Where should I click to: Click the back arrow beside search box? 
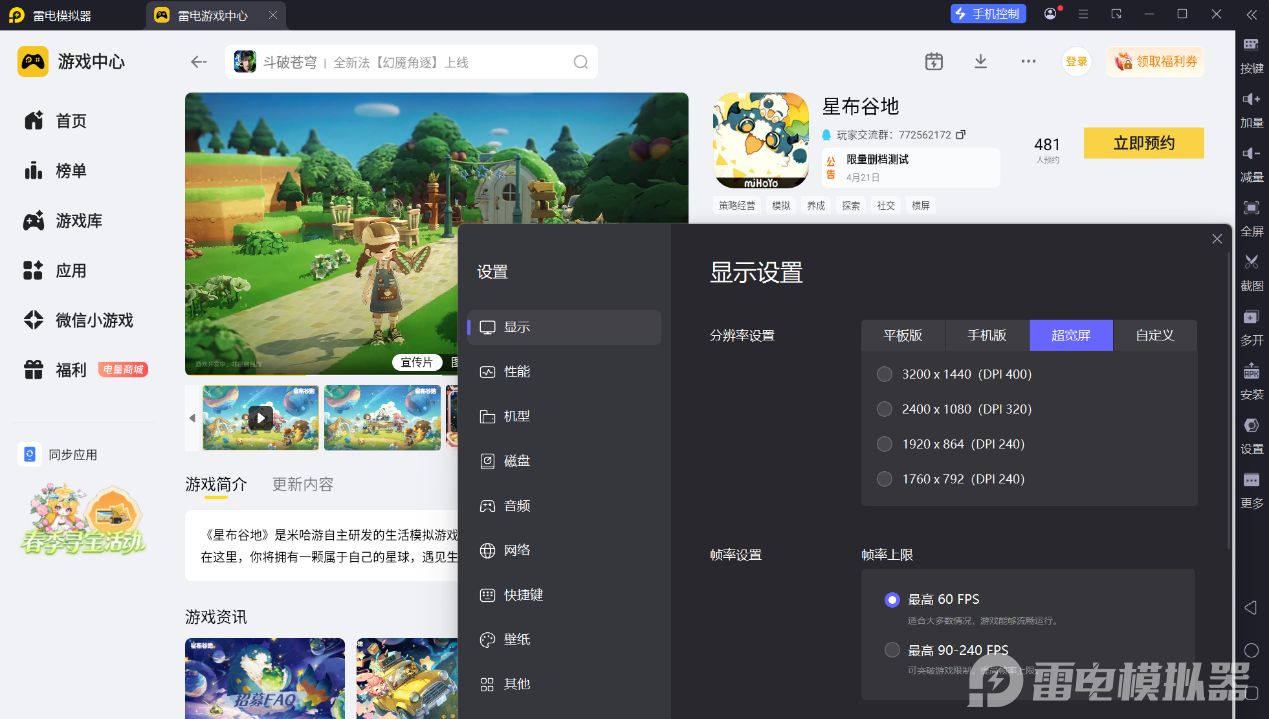(199, 62)
